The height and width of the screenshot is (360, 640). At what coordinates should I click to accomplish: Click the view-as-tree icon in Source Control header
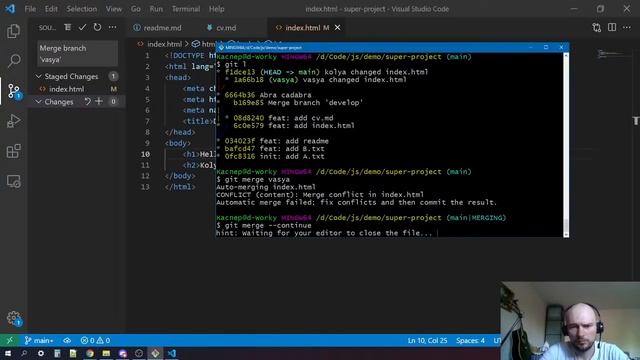tap(67, 27)
